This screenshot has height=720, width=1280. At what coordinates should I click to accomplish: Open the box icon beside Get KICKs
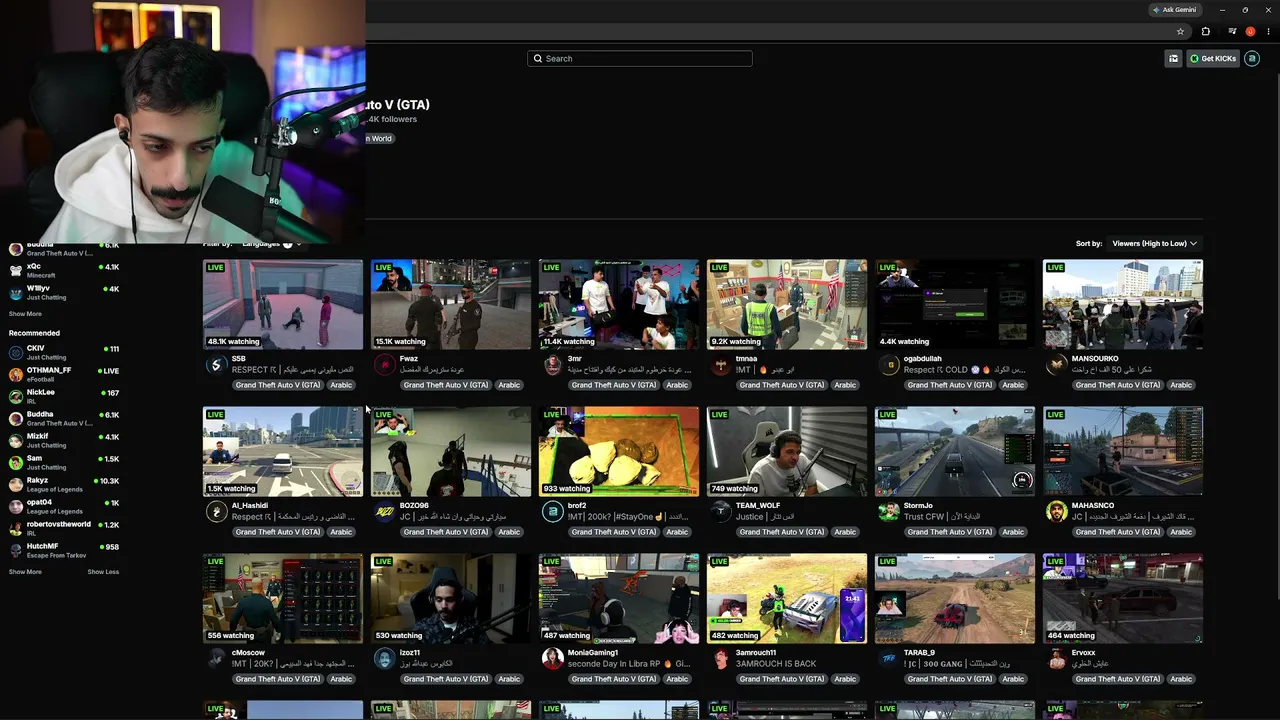coord(1173,59)
